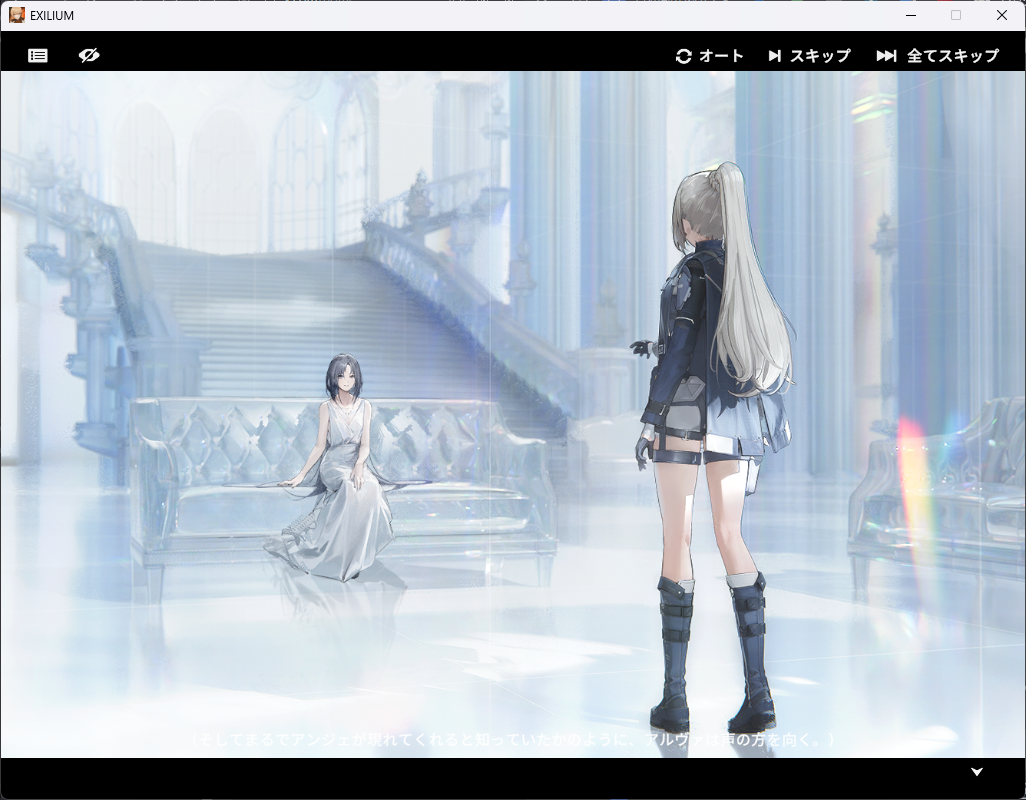
Task: Click the maximize window button
Action: 956,15
